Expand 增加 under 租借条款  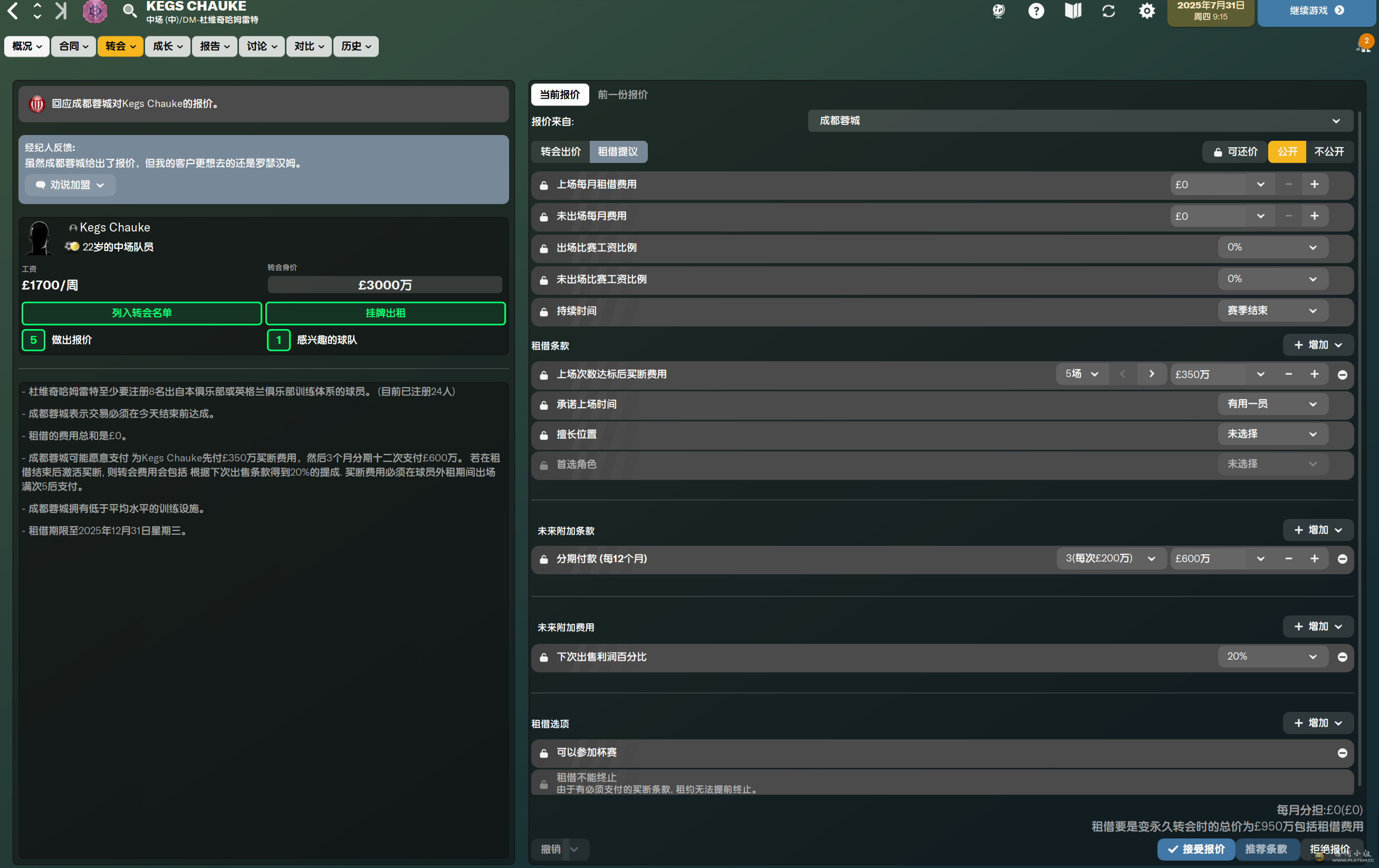tap(1318, 345)
